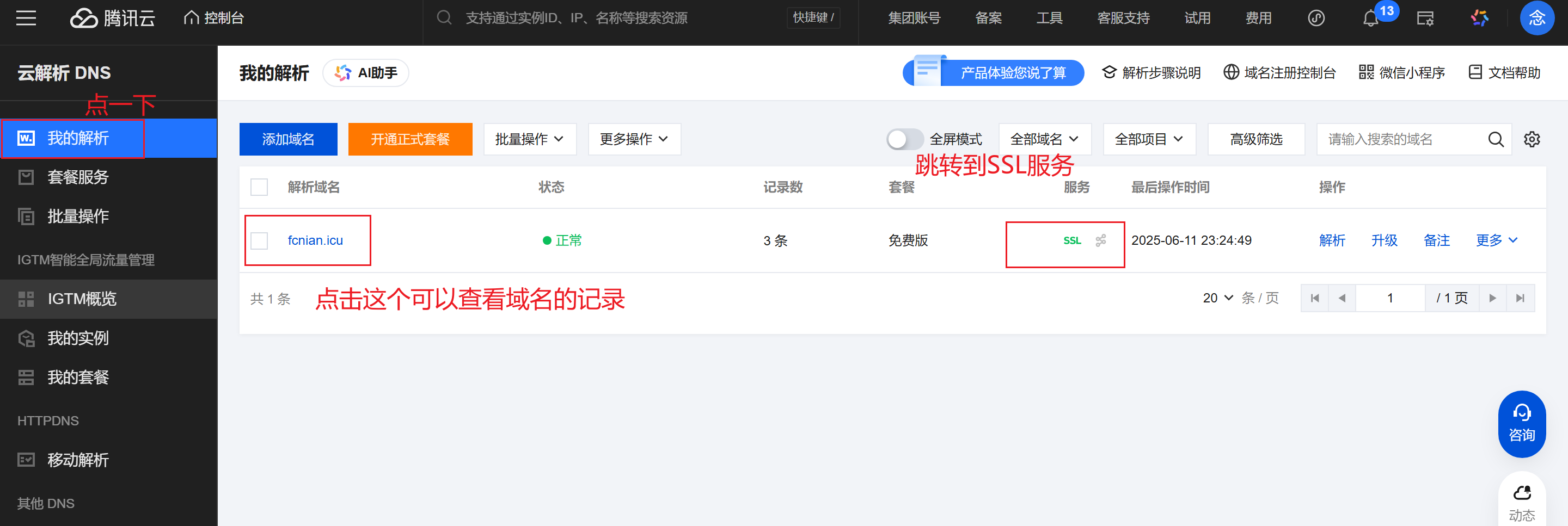Open 域名注册控制台 via its globe icon
The height and width of the screenshot is (526, 1568).
1232,72
